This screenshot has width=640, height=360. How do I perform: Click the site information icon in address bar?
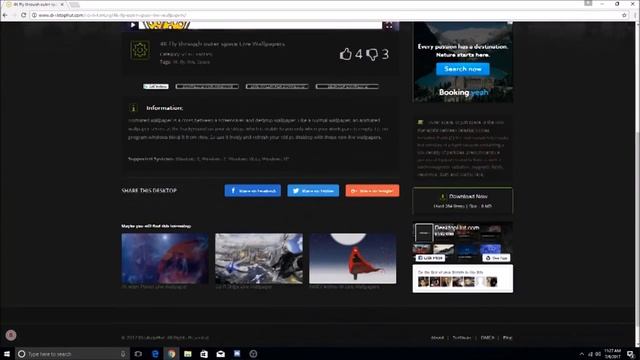(34, 15)
